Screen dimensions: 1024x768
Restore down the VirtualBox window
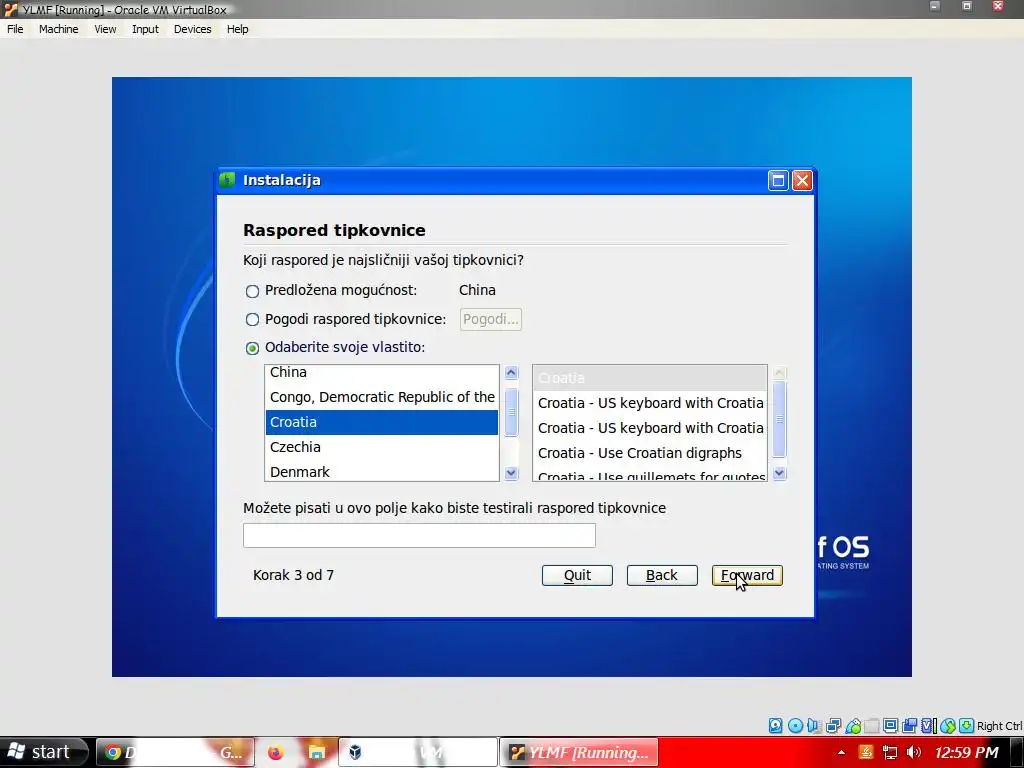(967, 7)
